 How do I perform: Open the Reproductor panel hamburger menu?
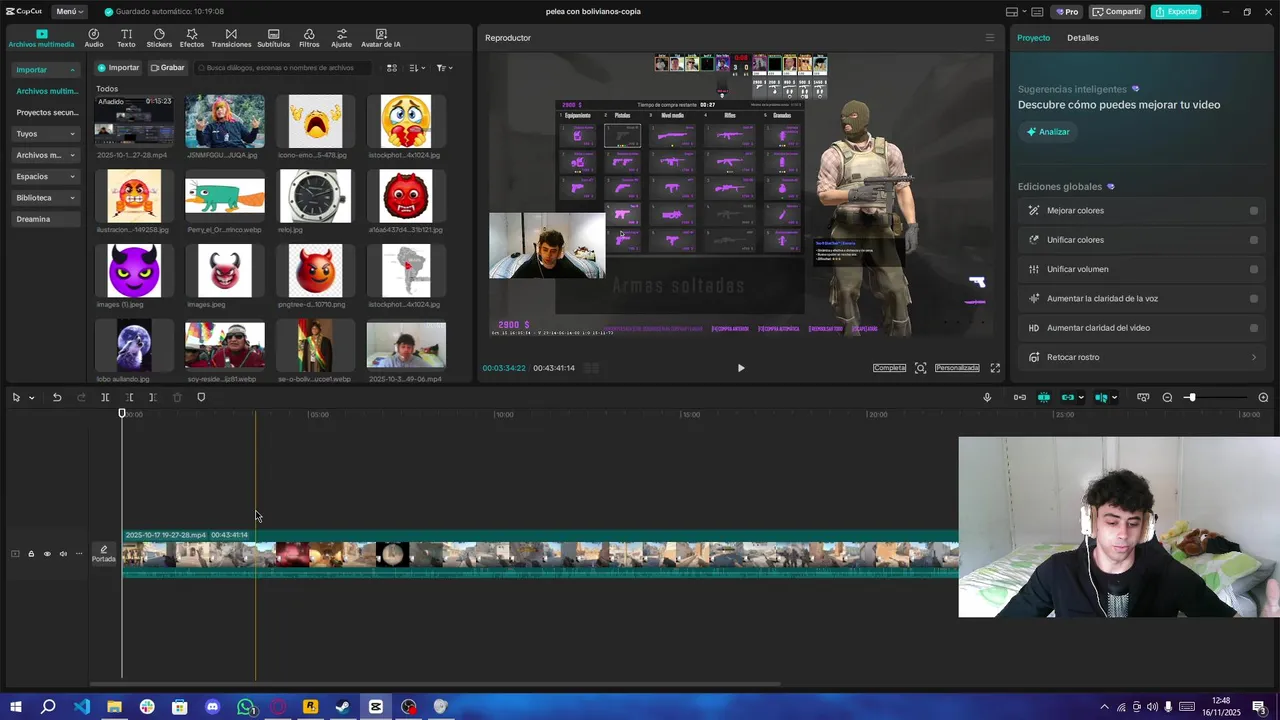(x=990, y=38)
